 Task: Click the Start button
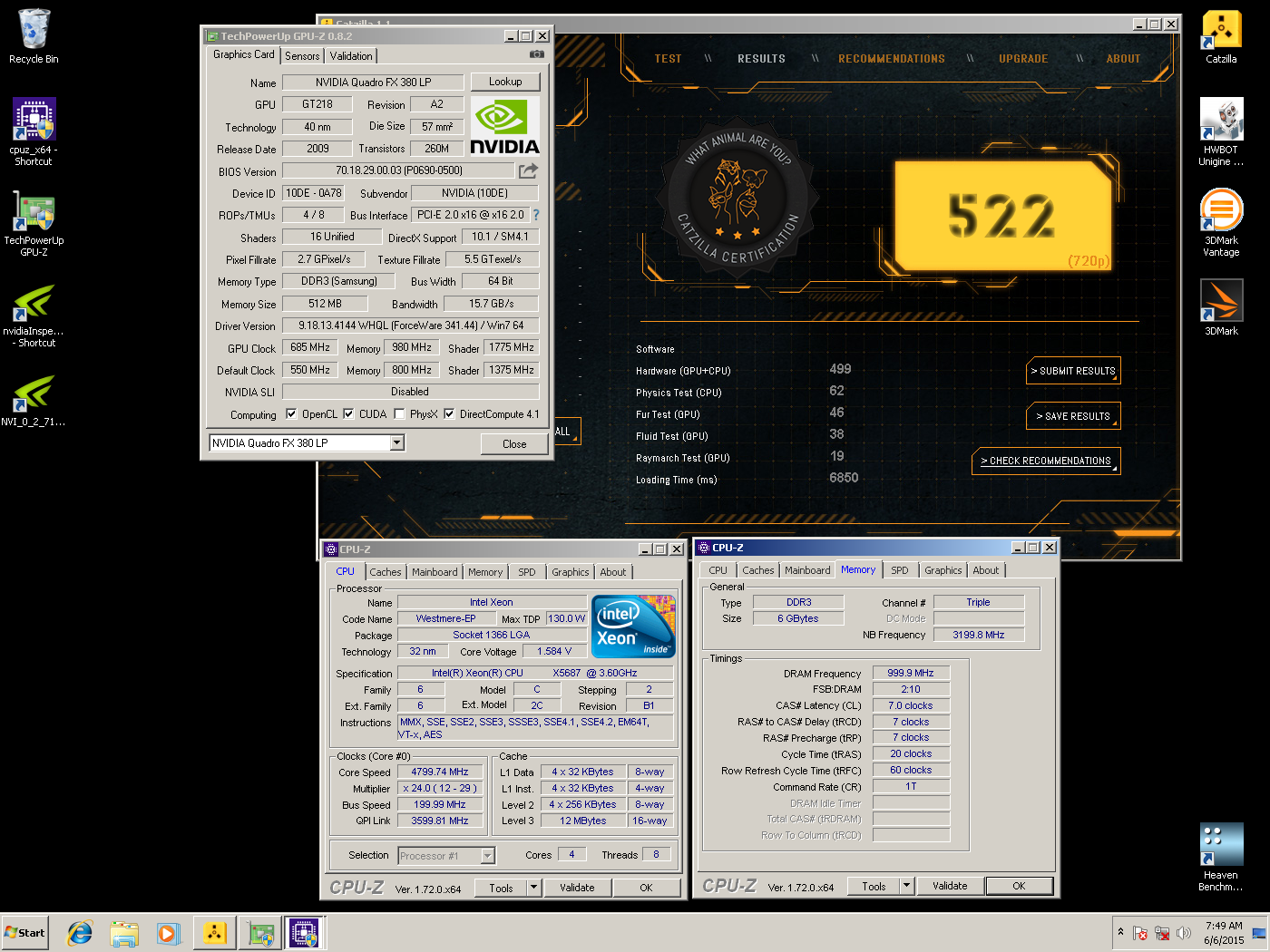coord(24,933)
